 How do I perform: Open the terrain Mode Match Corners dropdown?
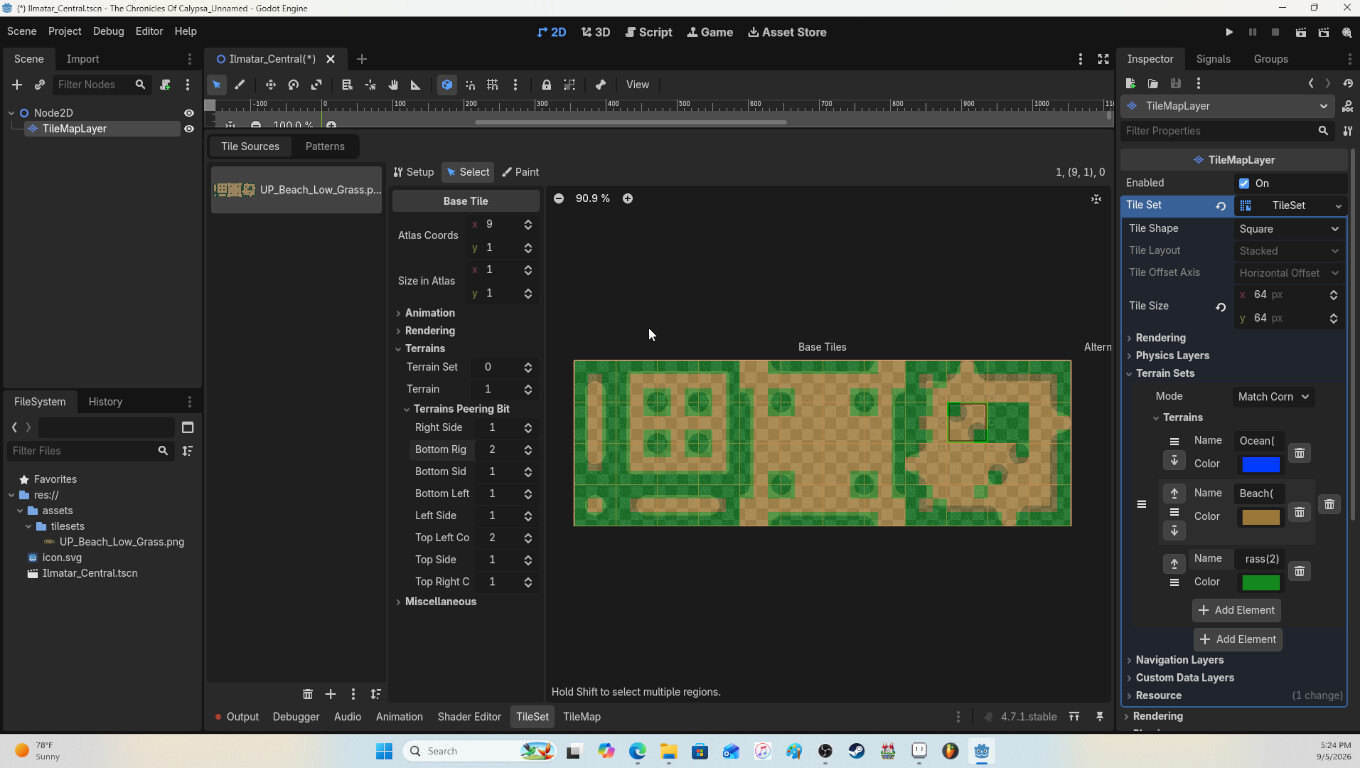click(1273, 397)
